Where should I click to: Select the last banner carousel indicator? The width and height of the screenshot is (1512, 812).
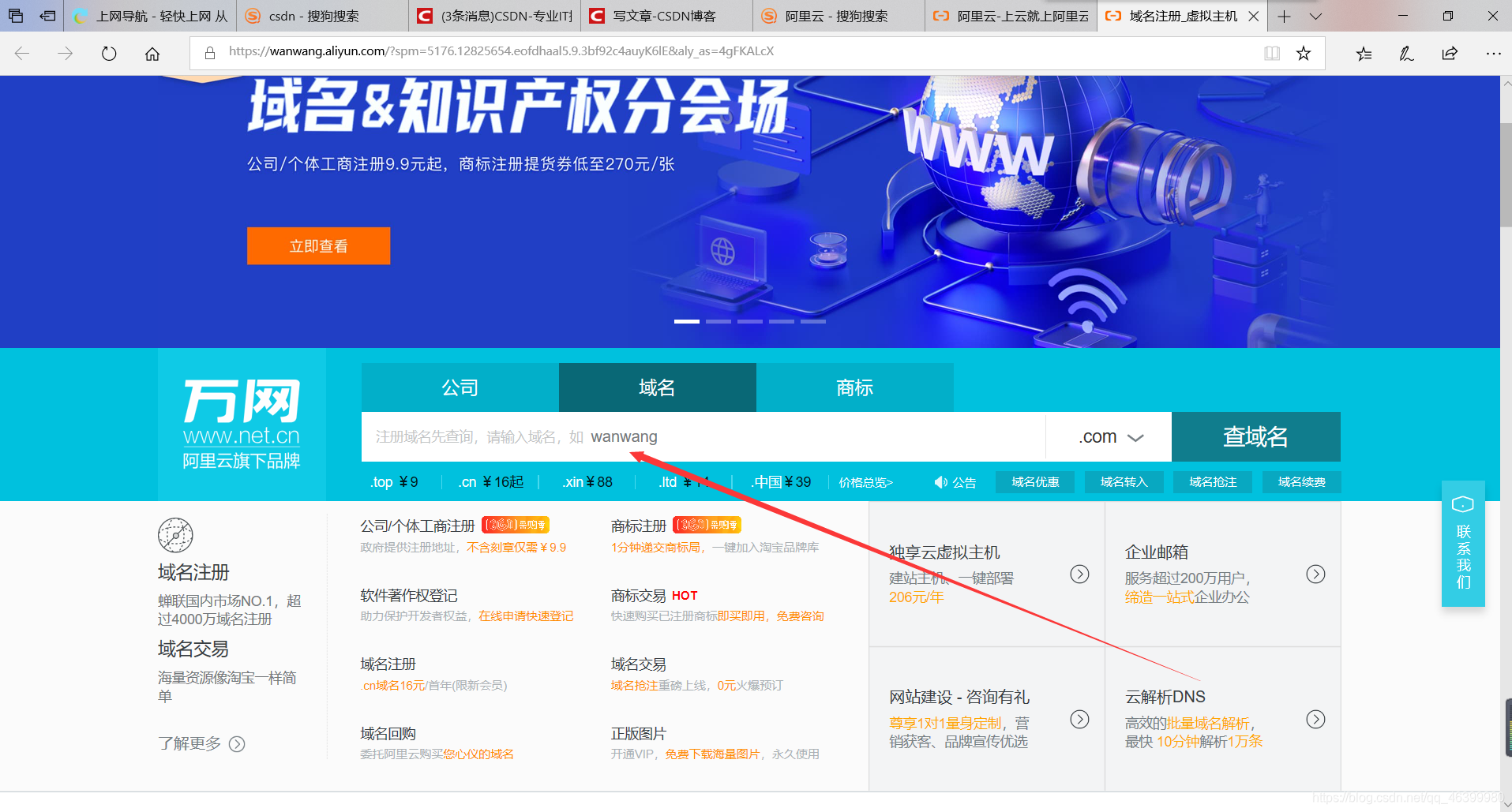[812, 321]
